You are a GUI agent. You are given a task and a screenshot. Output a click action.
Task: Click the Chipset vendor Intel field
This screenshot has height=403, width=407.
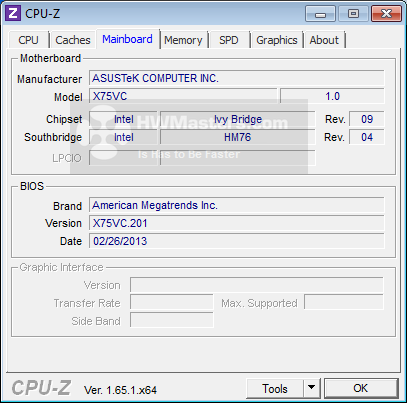[123, 119]
